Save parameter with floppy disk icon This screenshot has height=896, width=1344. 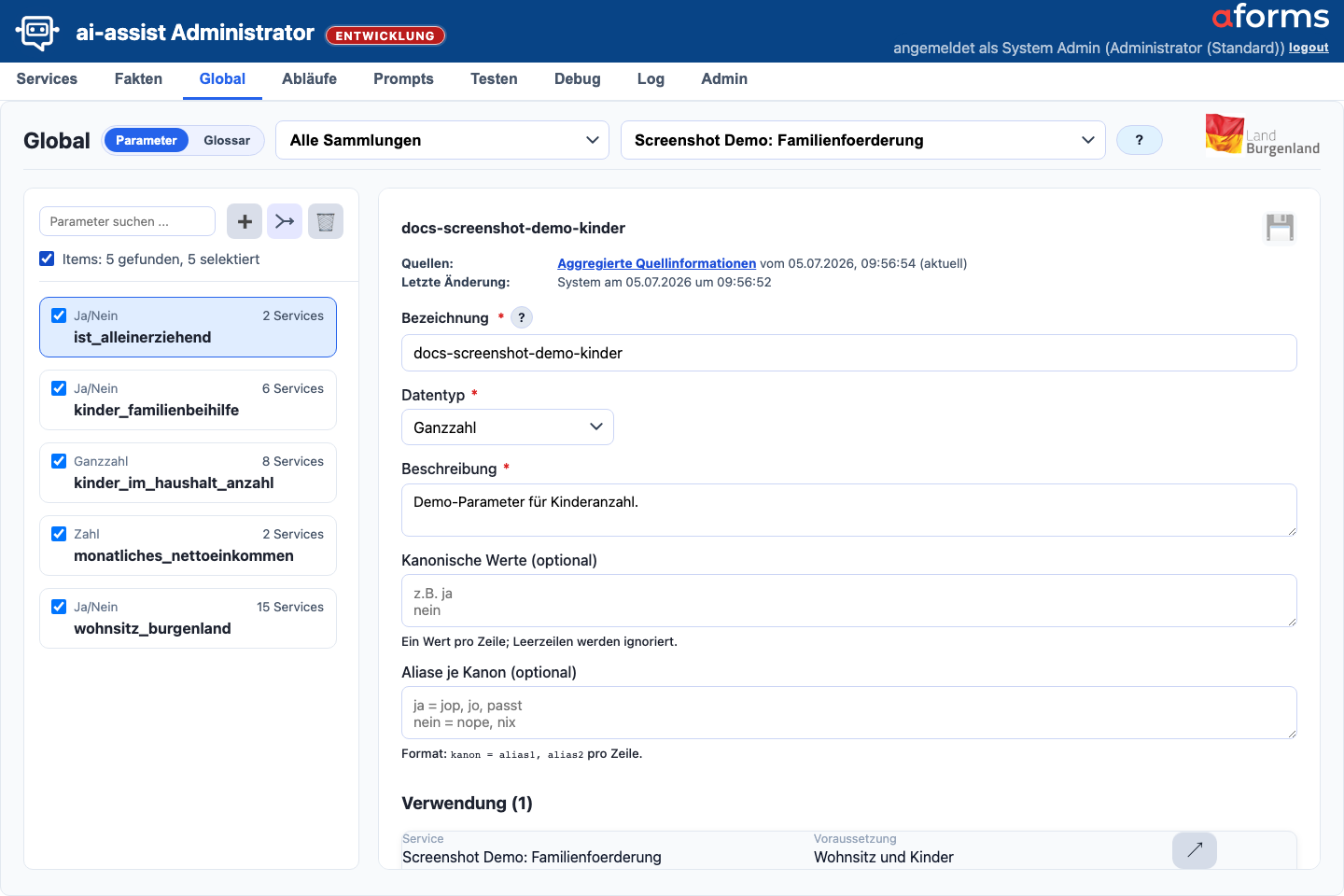pyautogui.click(x=1280, y=228)
